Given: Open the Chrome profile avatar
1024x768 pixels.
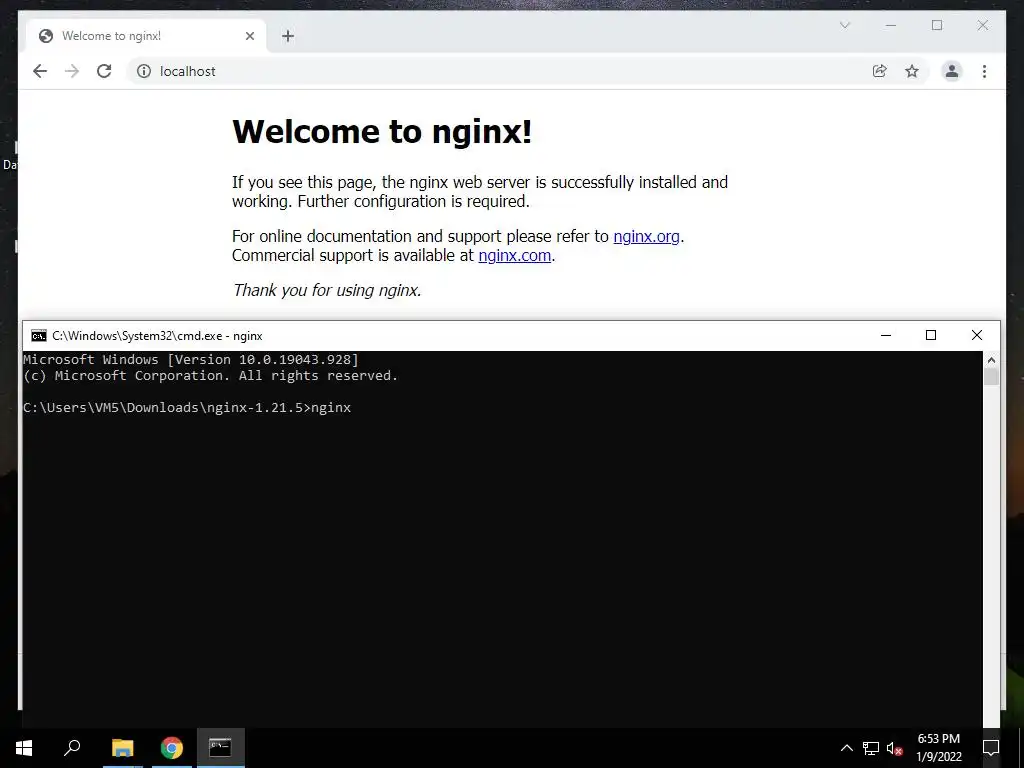Looking at the screenshot, I should click(952, 71).
